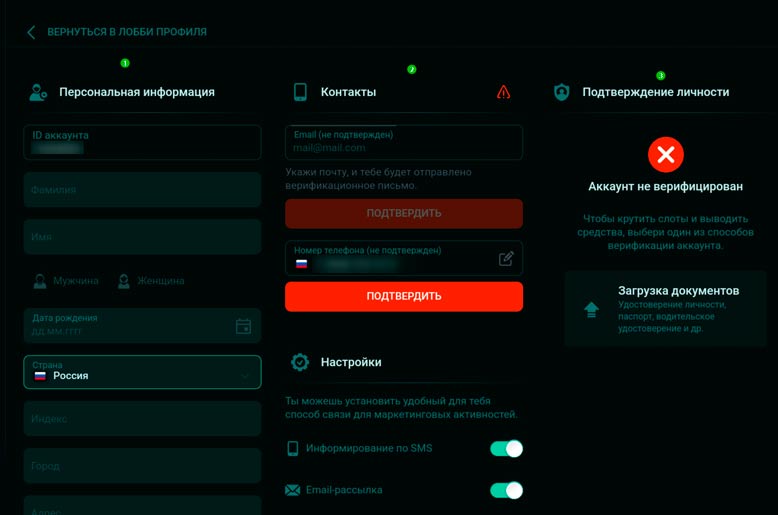
Task: Click the upload arrow icon for documents
Action: [591, 309]
